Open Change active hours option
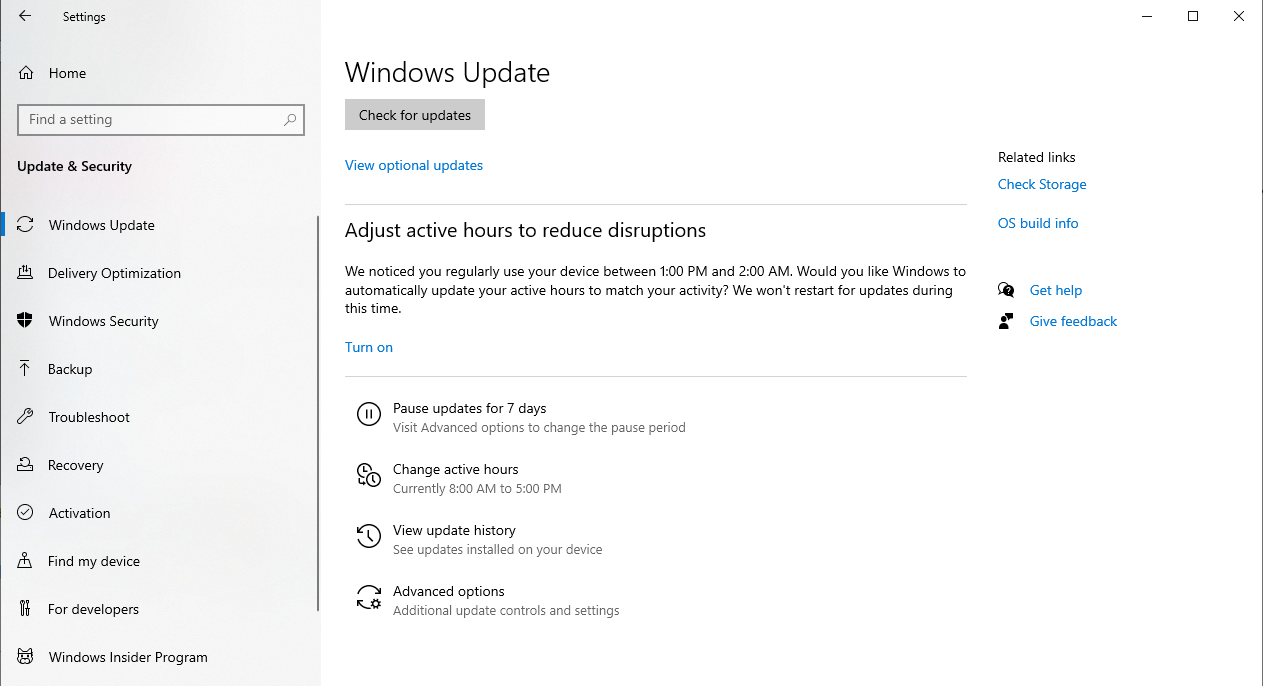The image size is (1263, 686). pos(455,469)
